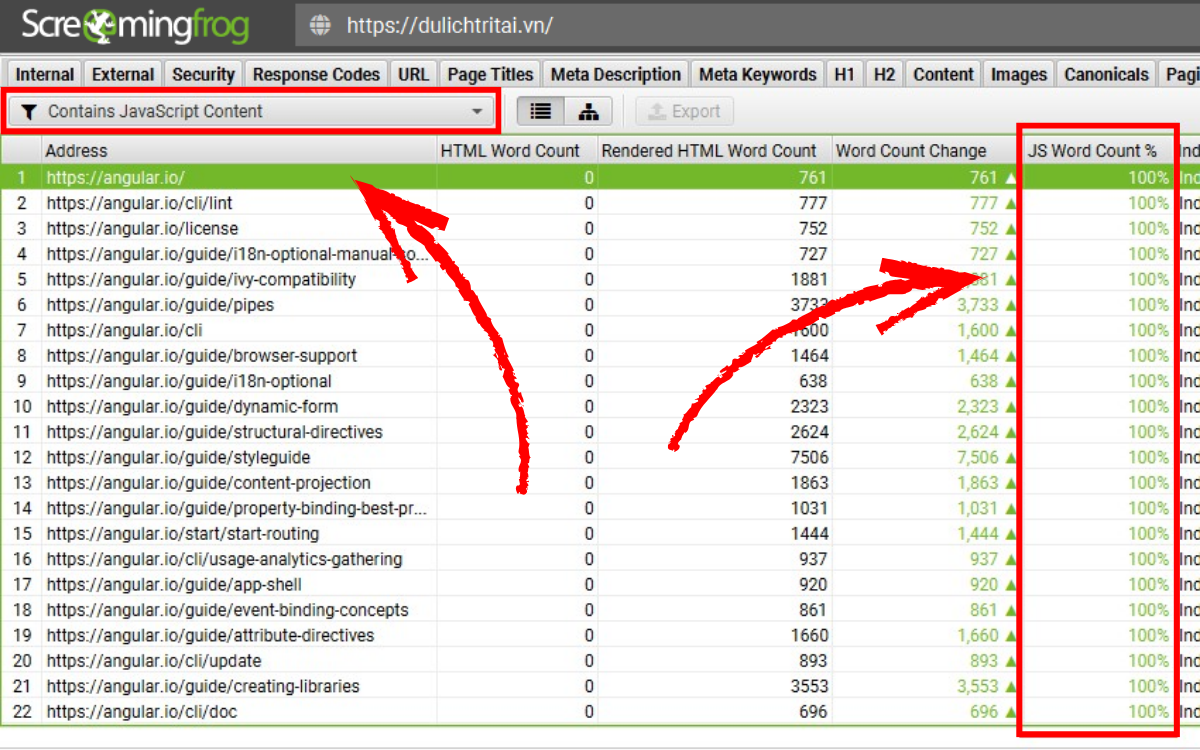This screenshot has width=1200, height=750.
Task: Go to the Images tab
Action: pos(1018,74)
